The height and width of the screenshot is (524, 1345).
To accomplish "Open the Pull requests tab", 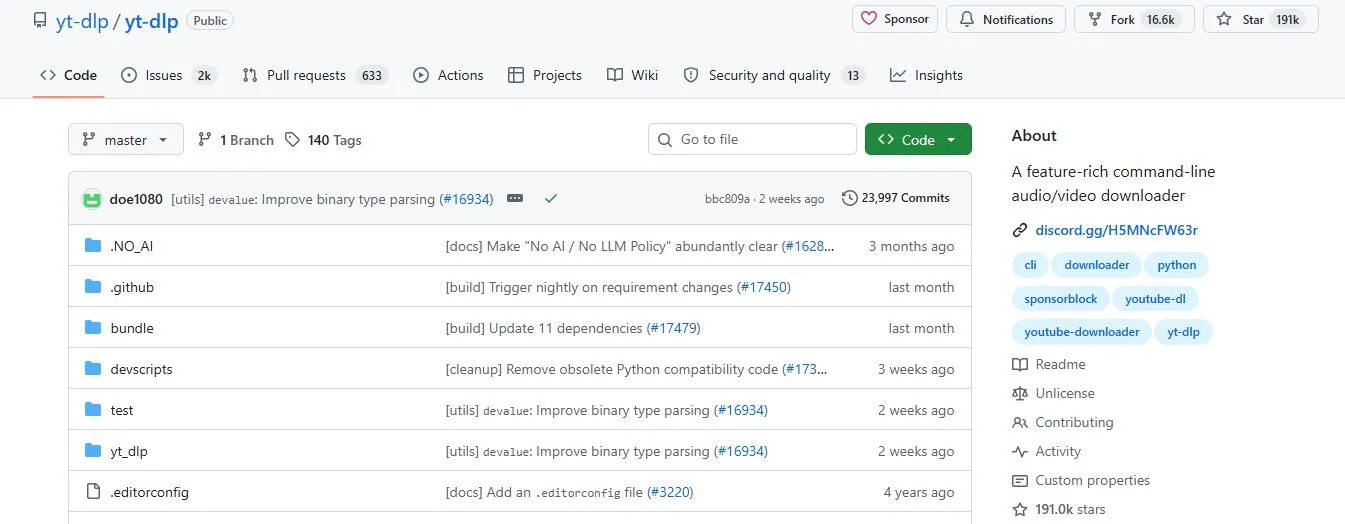I will point(314,75).
